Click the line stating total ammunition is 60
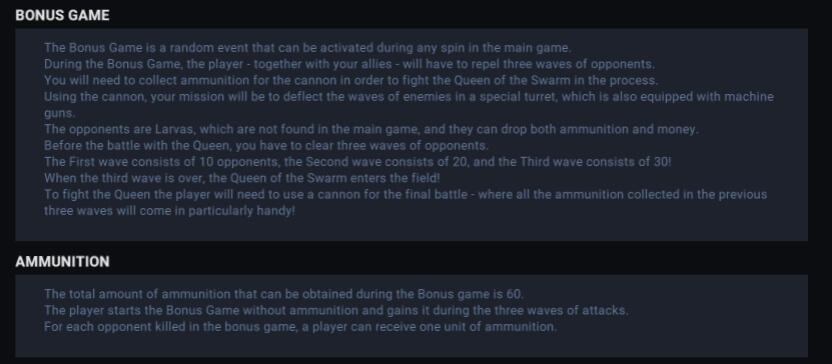 (x=284, y=294)
